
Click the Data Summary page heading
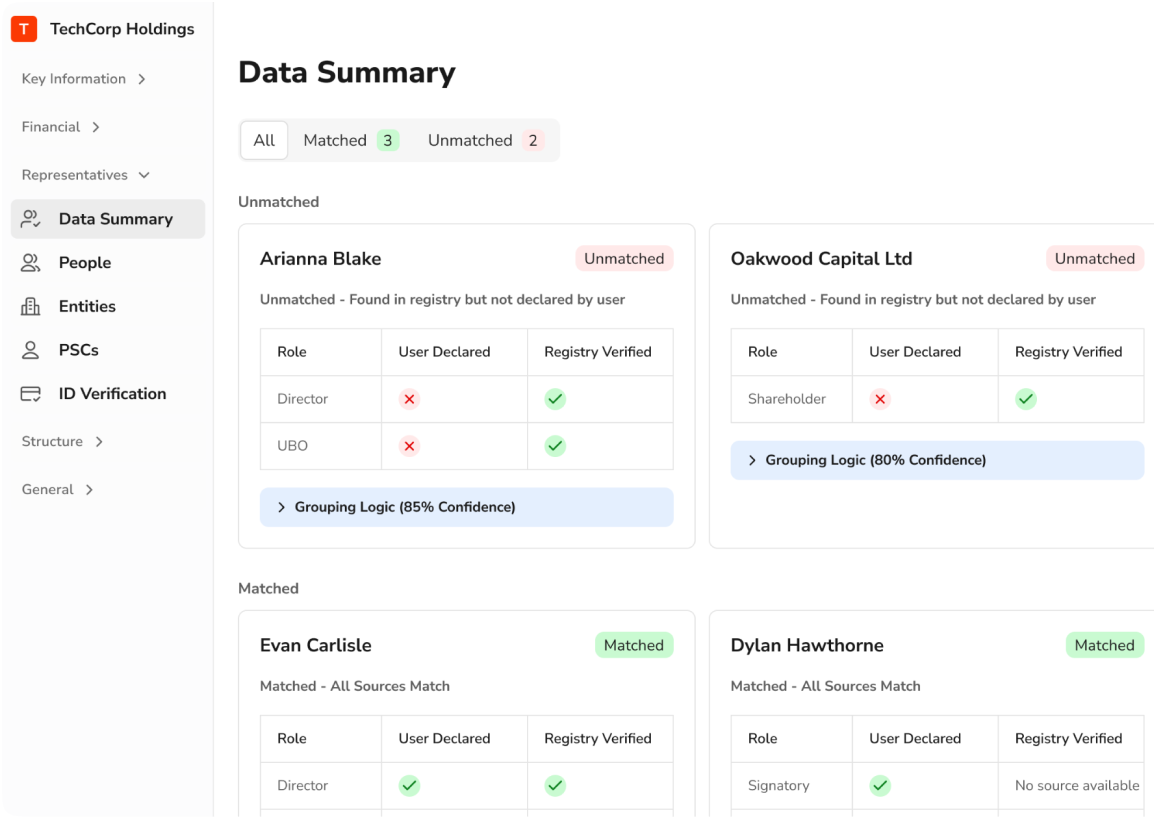[347, 73]
